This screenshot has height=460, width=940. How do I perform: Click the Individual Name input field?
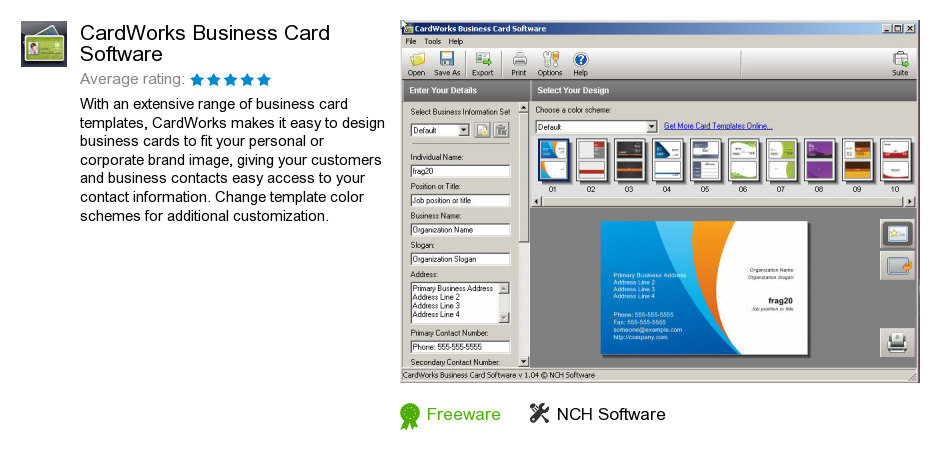click(x=460, y=171)
